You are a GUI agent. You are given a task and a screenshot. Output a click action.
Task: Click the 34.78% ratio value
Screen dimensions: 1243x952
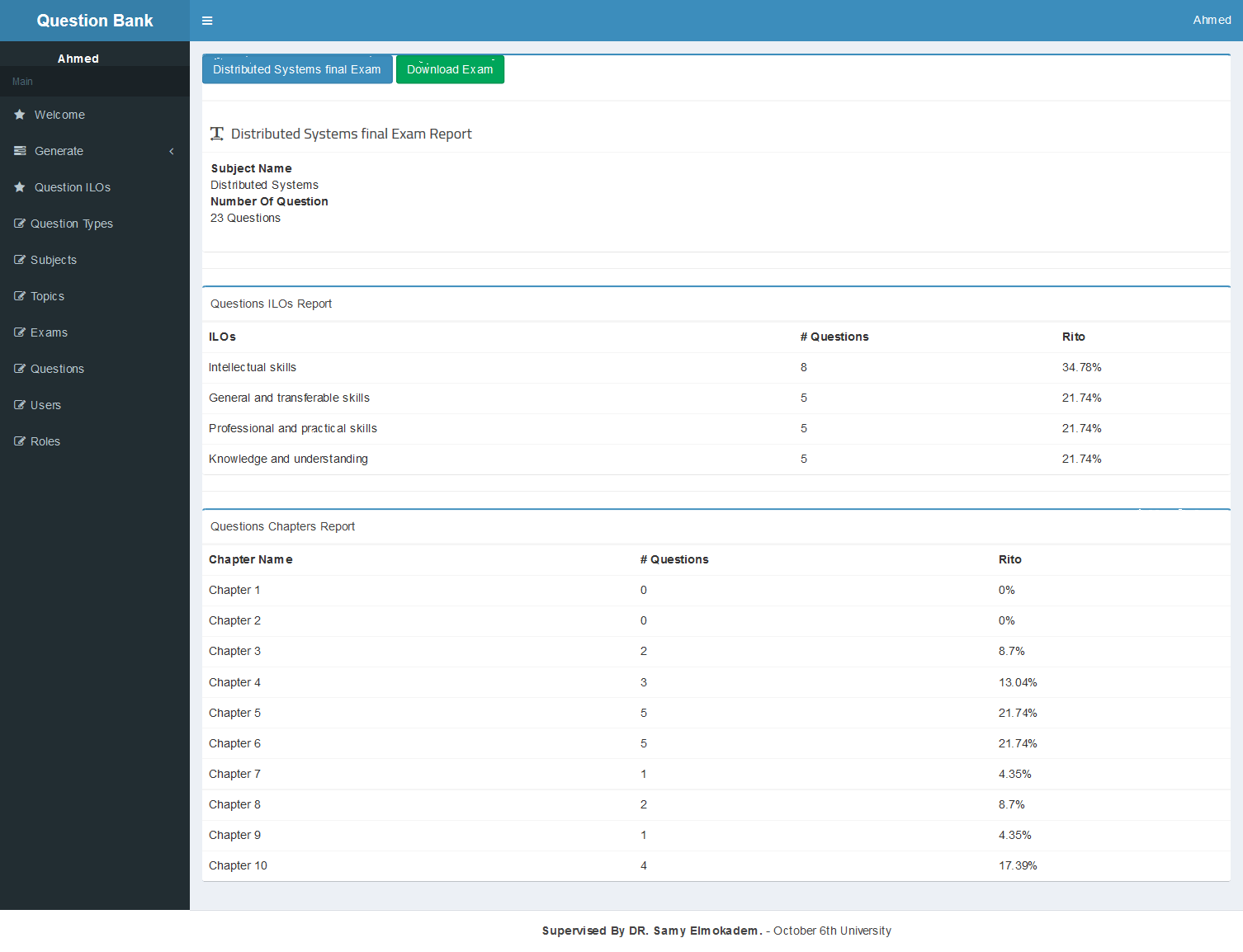coord(1081,367)
